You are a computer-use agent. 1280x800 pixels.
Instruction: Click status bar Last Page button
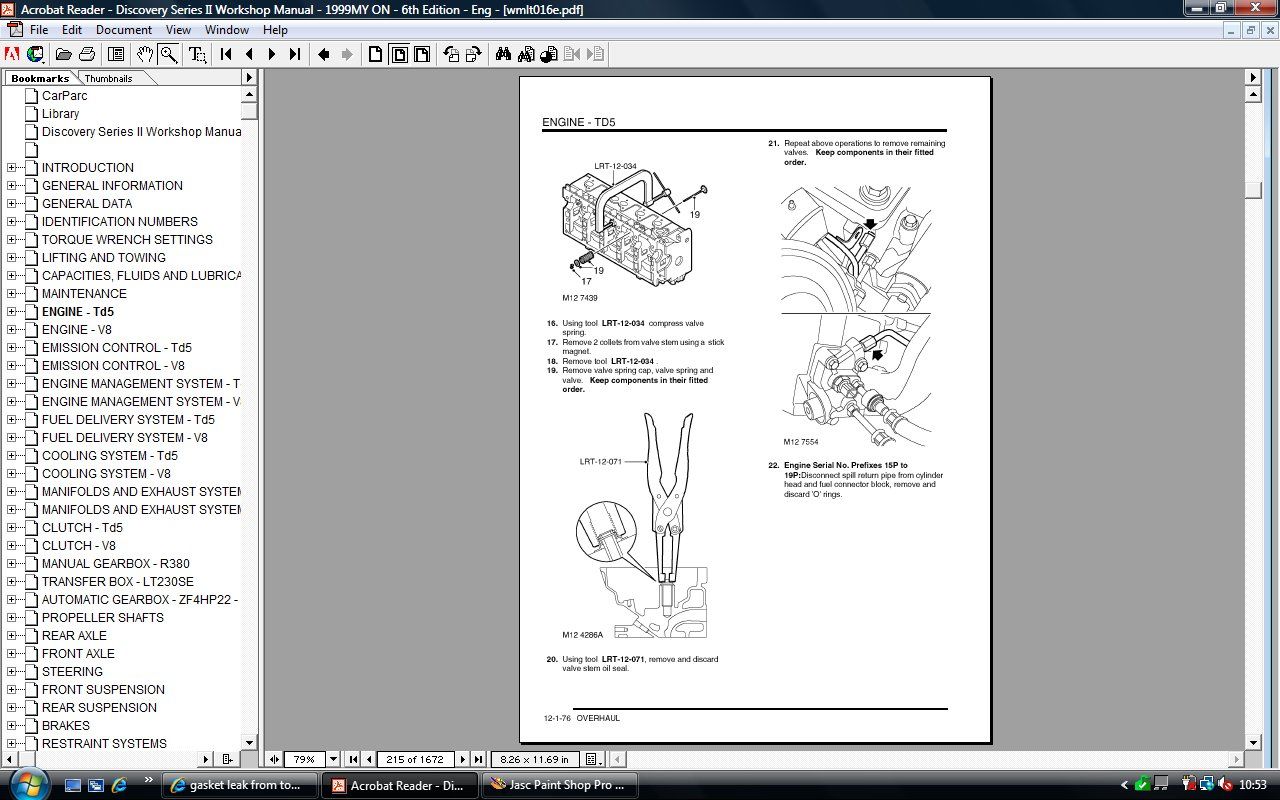pos(478,759)
